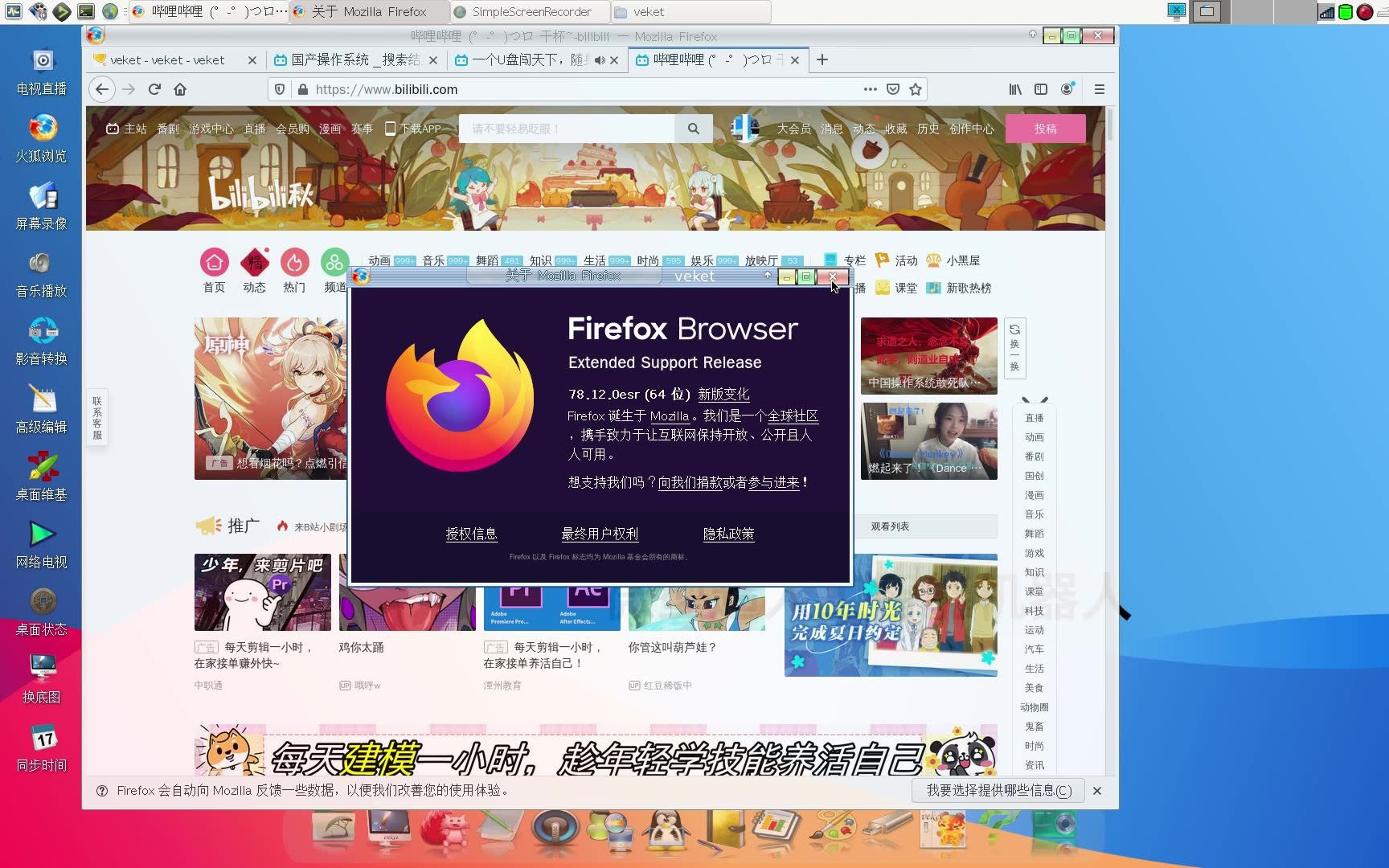This screenshot has height=868, width=1389.
Task: Open 换底图 desktop icon
Action: click(42, 680)
